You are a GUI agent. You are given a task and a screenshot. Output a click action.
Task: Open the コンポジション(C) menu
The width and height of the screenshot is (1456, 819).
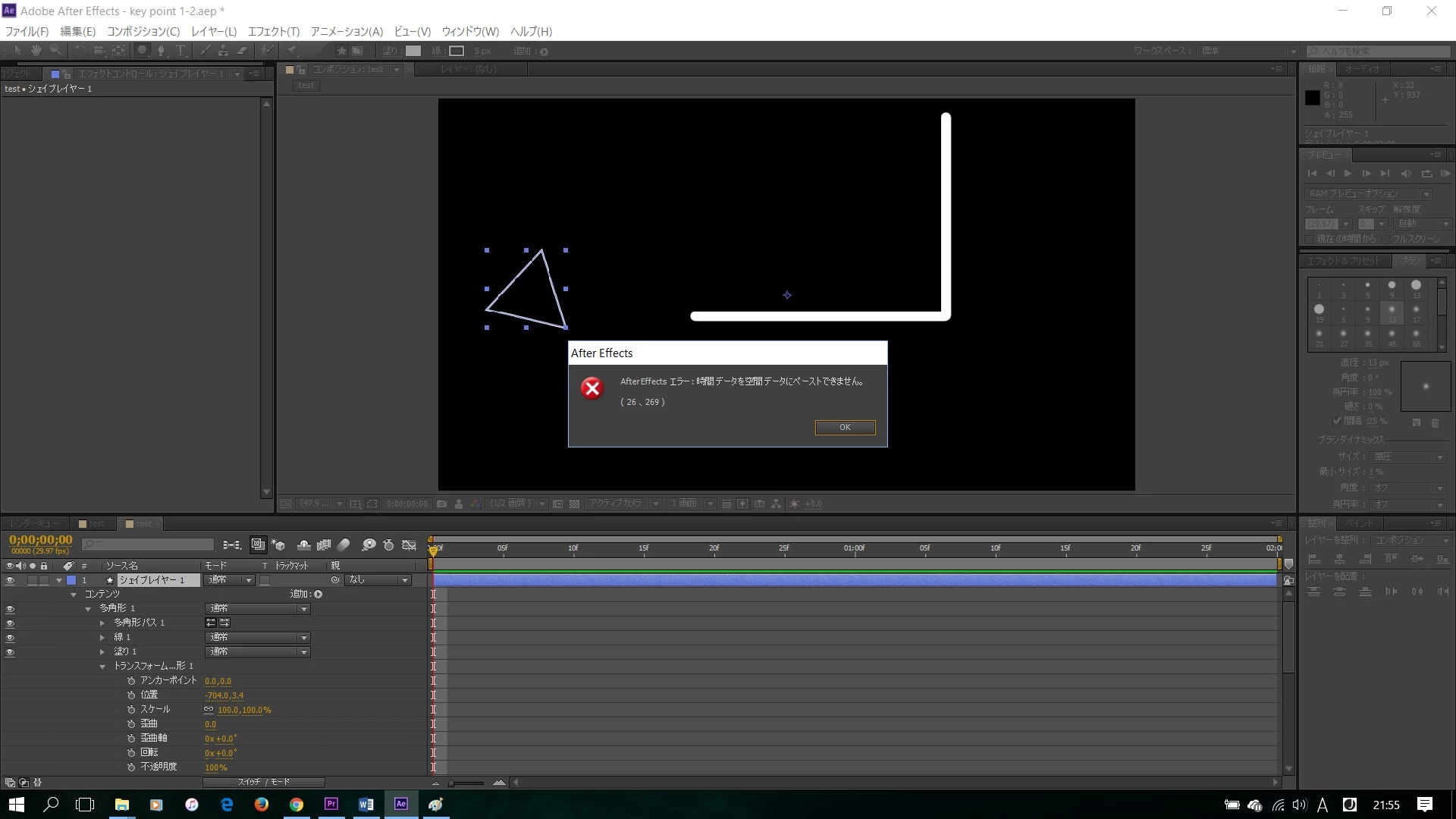point(143,31)
